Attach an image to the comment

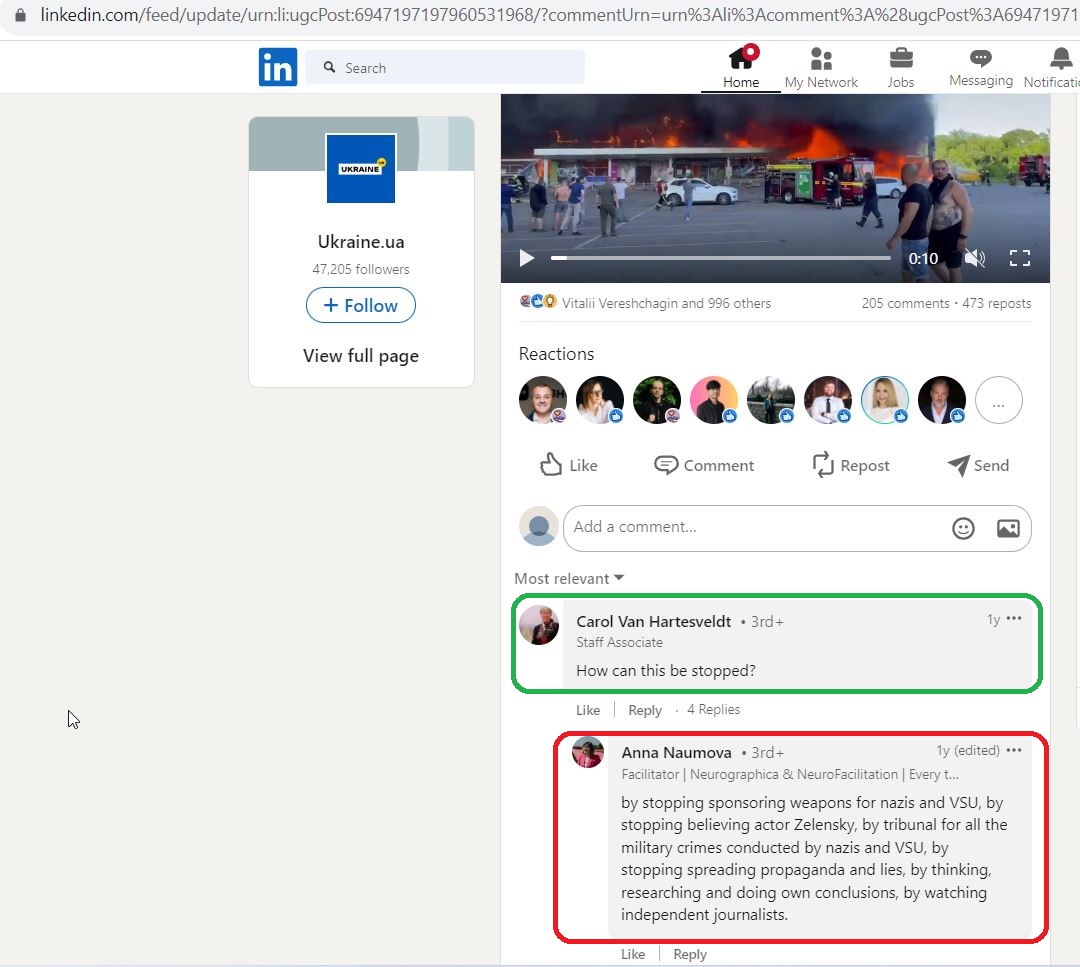[1008, 528]
